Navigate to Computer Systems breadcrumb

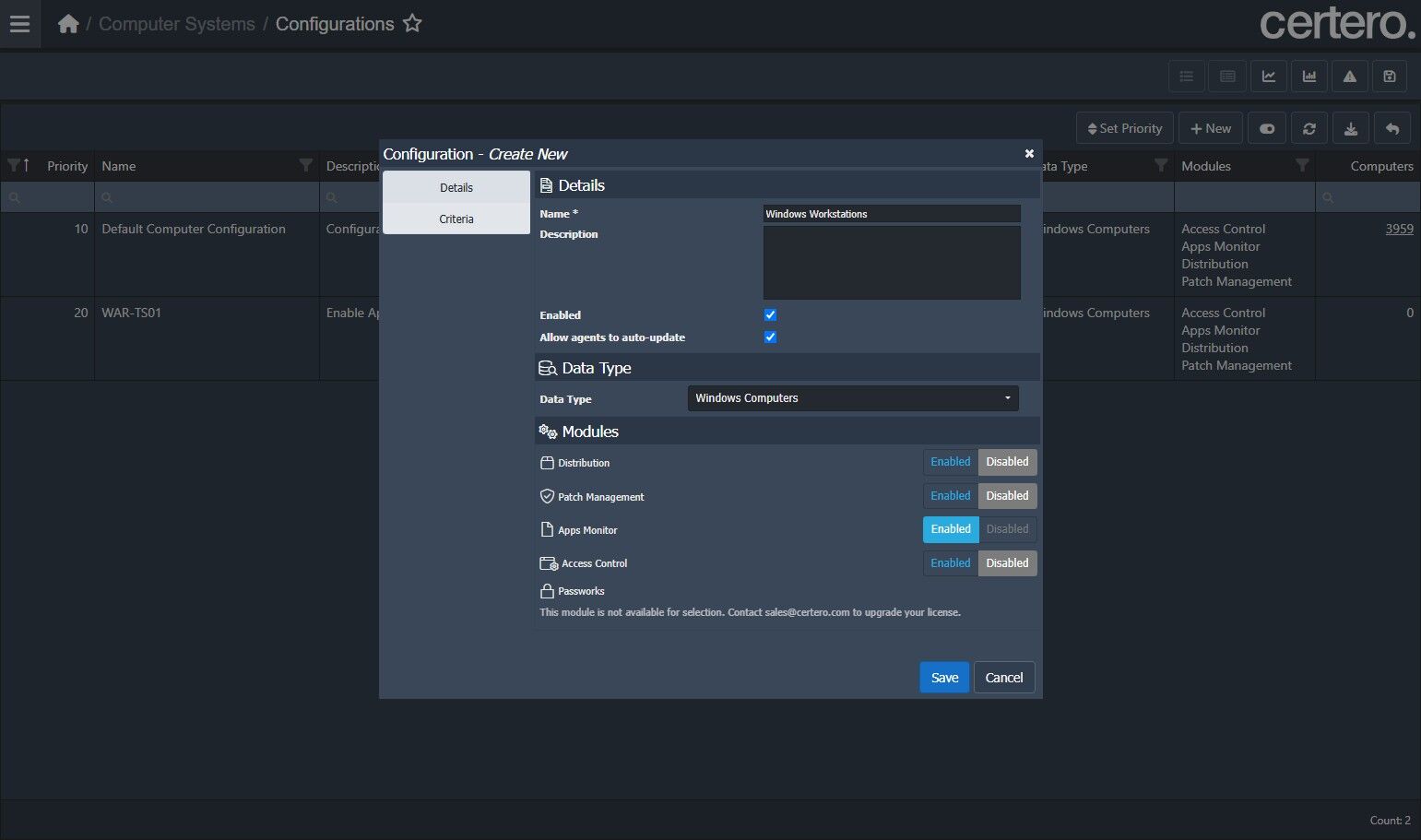[x=177, y=24]
